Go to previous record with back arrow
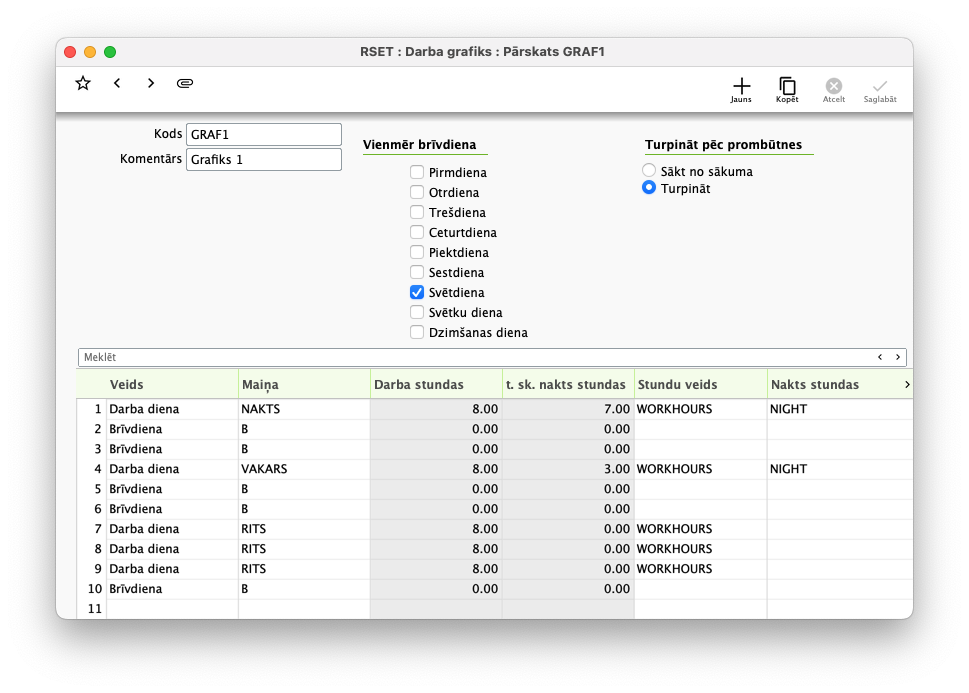 117,83
